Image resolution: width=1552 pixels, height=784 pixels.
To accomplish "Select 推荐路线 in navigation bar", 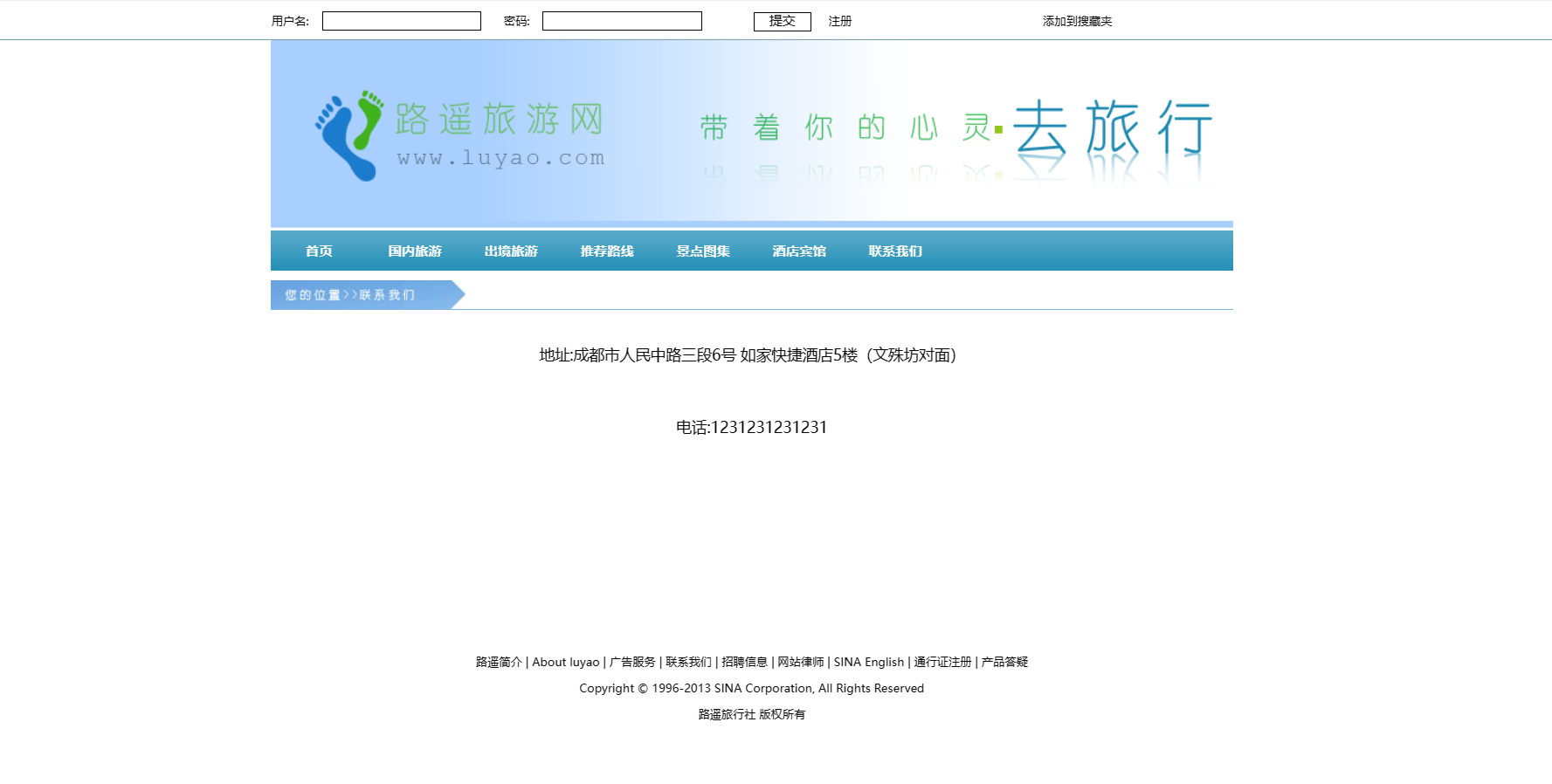I will (x=607, y=251).
